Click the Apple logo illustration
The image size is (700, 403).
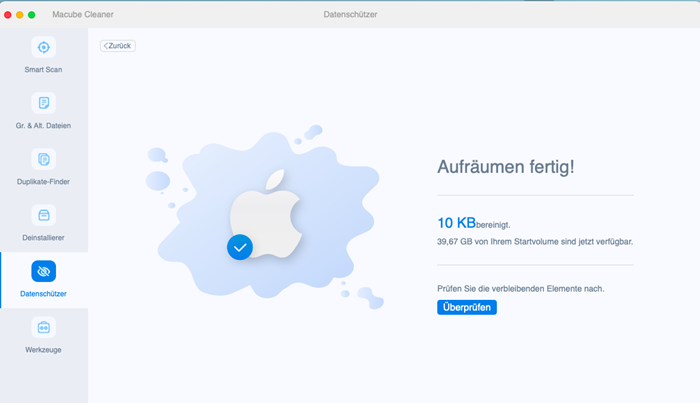[x=266, y=213]
